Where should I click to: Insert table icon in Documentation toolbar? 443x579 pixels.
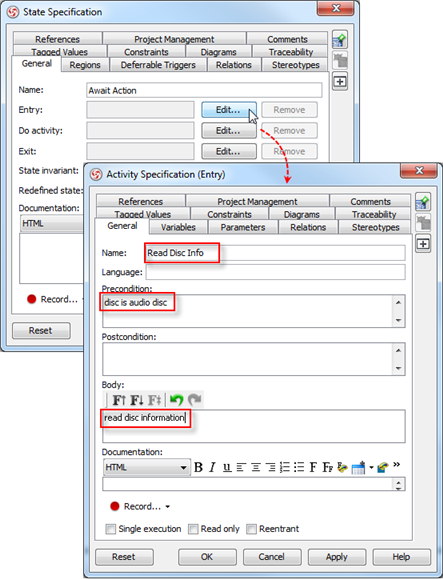(358, 468)
